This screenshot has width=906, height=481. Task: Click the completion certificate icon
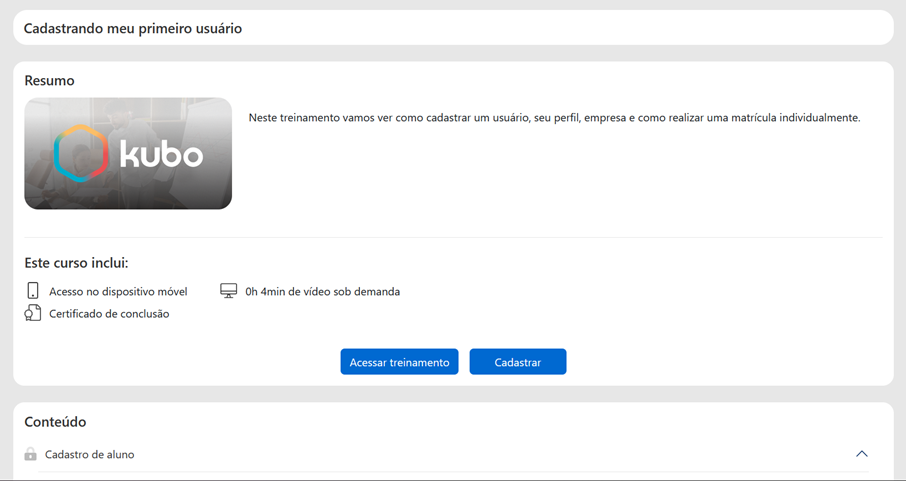click(x=33, y=313)
